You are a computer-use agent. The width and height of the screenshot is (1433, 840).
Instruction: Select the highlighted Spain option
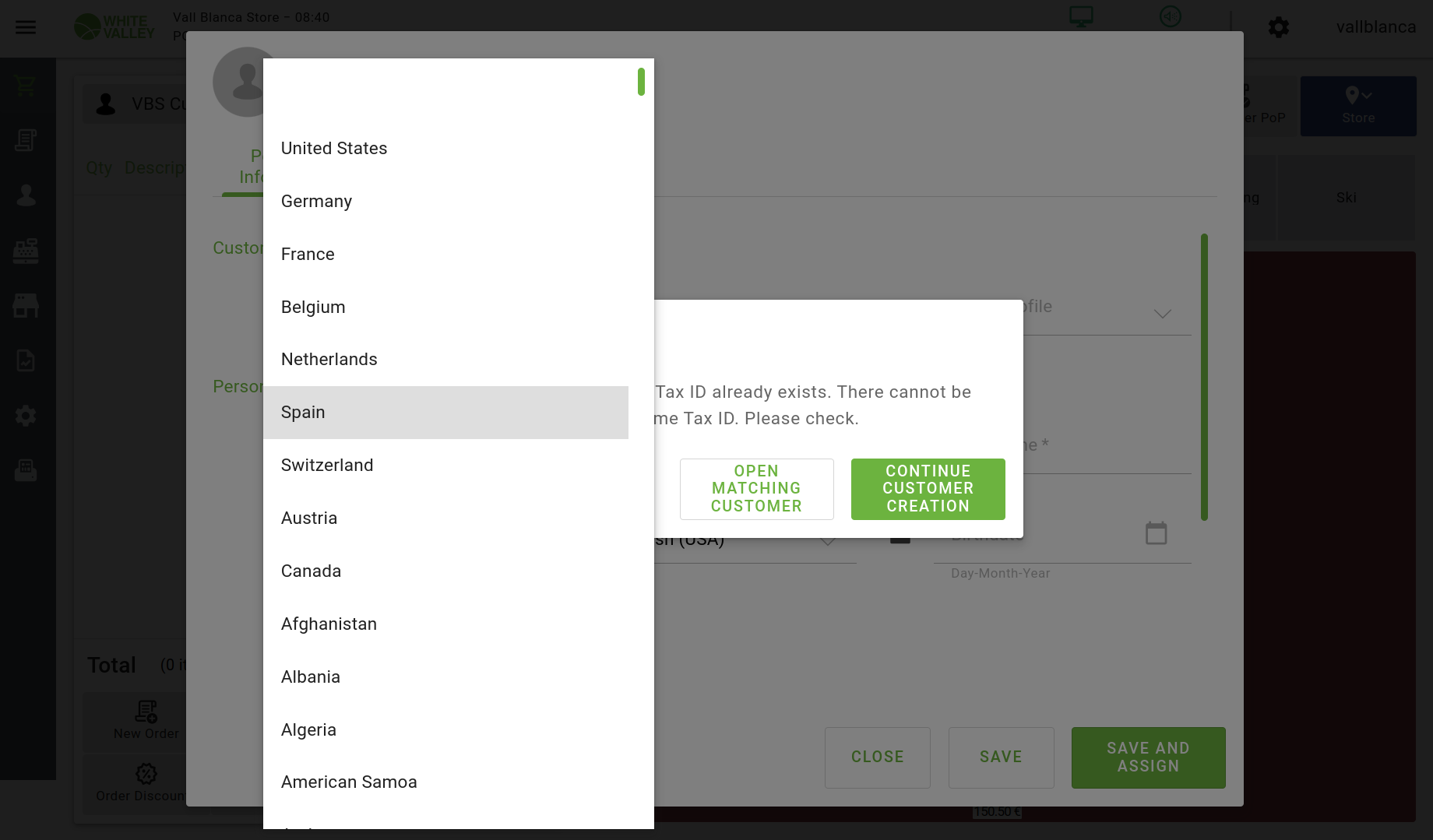pyautogui.click(x=445, y=413)
